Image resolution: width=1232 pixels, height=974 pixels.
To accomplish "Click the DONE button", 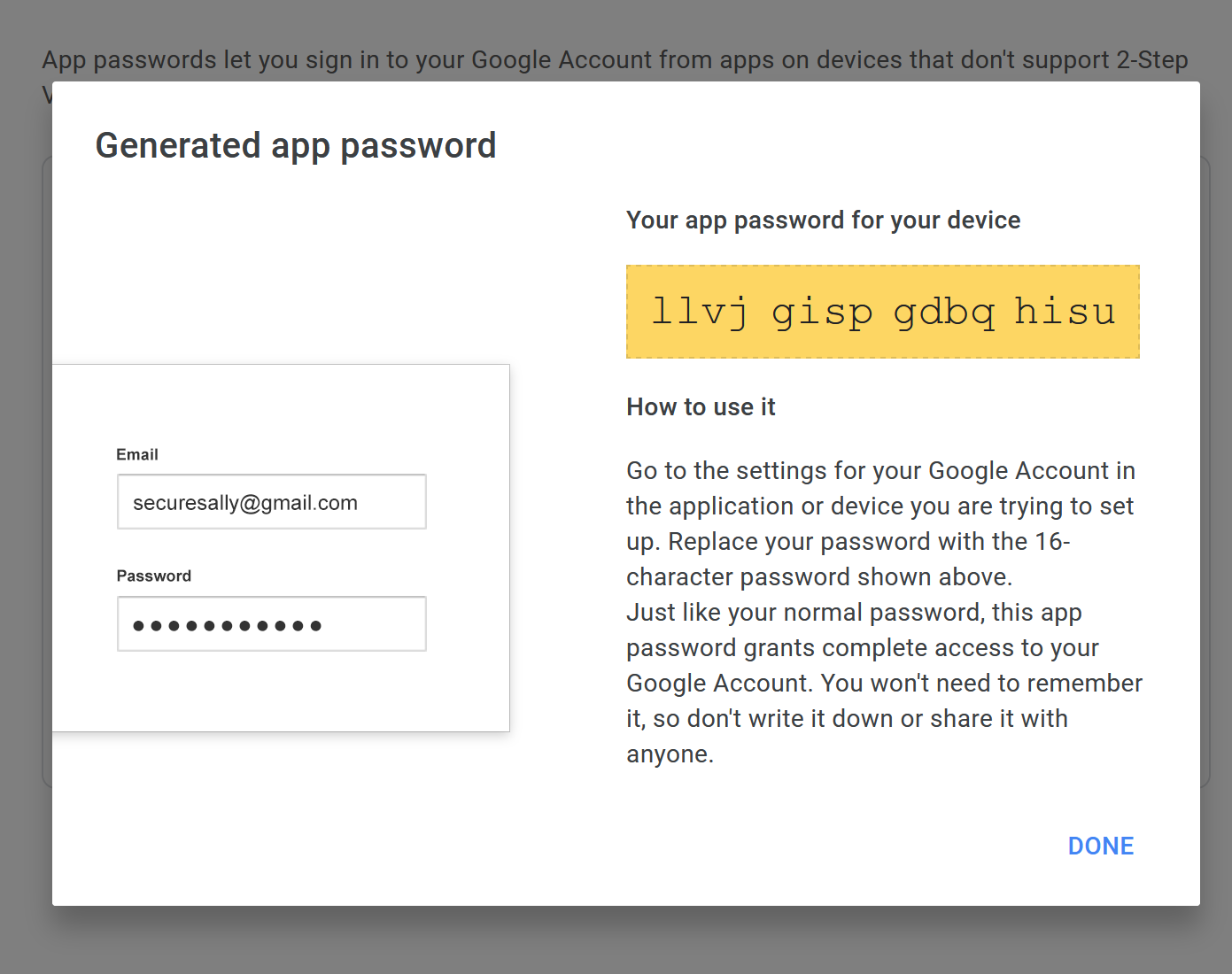I will [x=1100, y=846].
